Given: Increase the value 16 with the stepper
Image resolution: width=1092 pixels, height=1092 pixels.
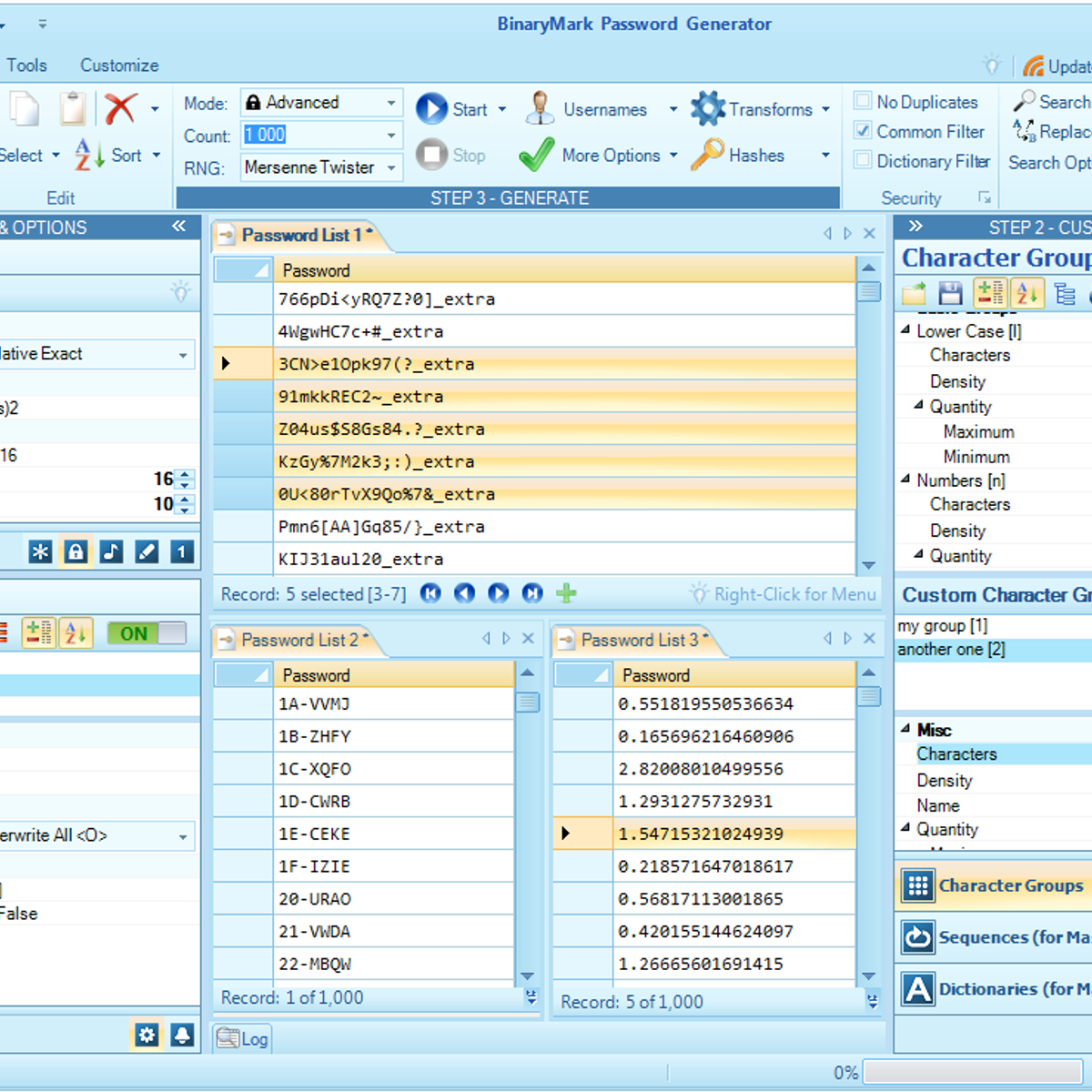Looking at the screenshot, I should 186,473.
